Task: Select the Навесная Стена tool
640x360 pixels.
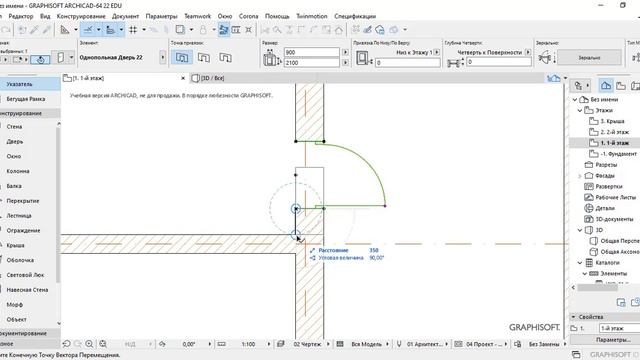Action: pyautogui.click(x=27, y=290)
